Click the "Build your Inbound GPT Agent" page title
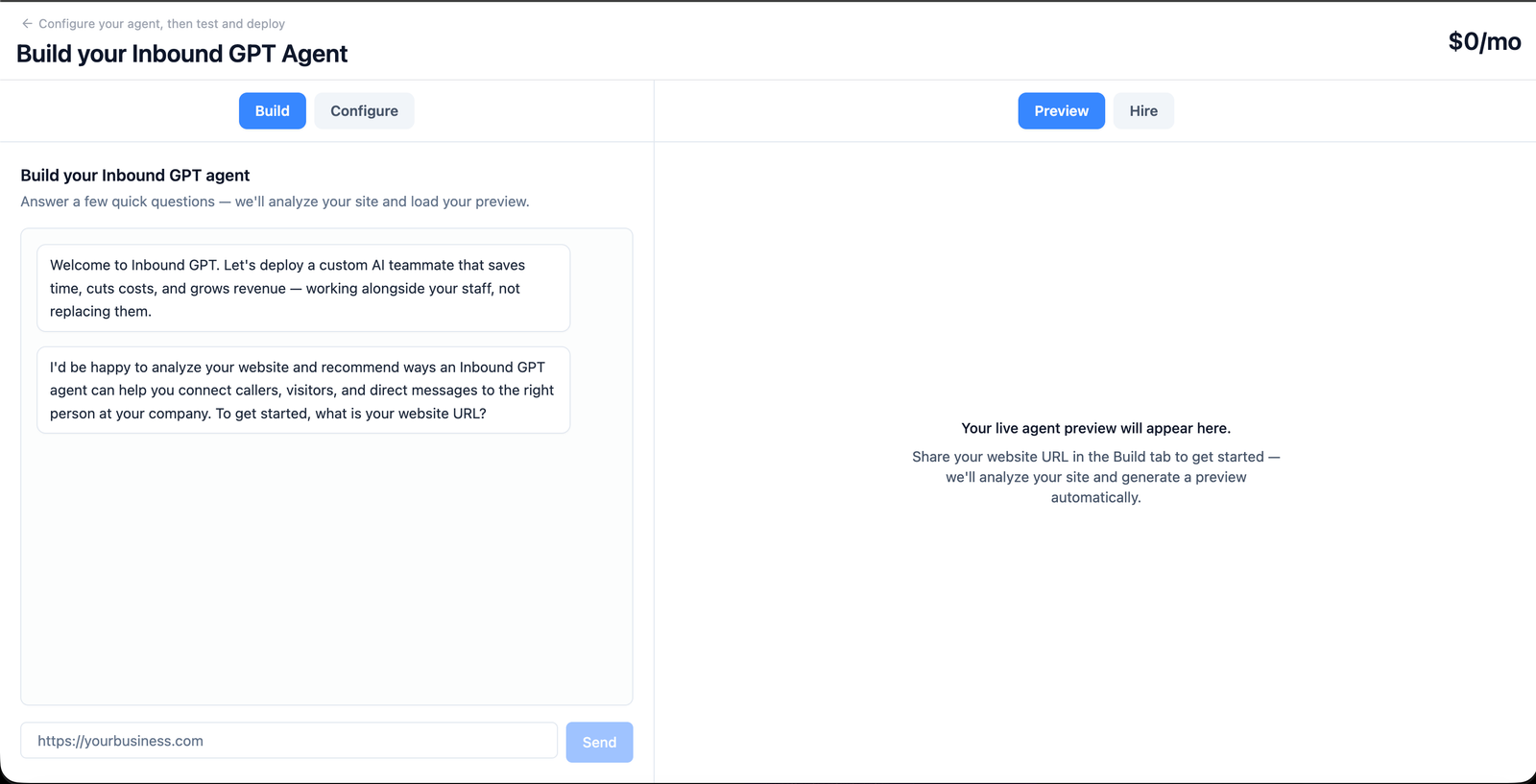The image size is (1536, 784). (181, 54)
